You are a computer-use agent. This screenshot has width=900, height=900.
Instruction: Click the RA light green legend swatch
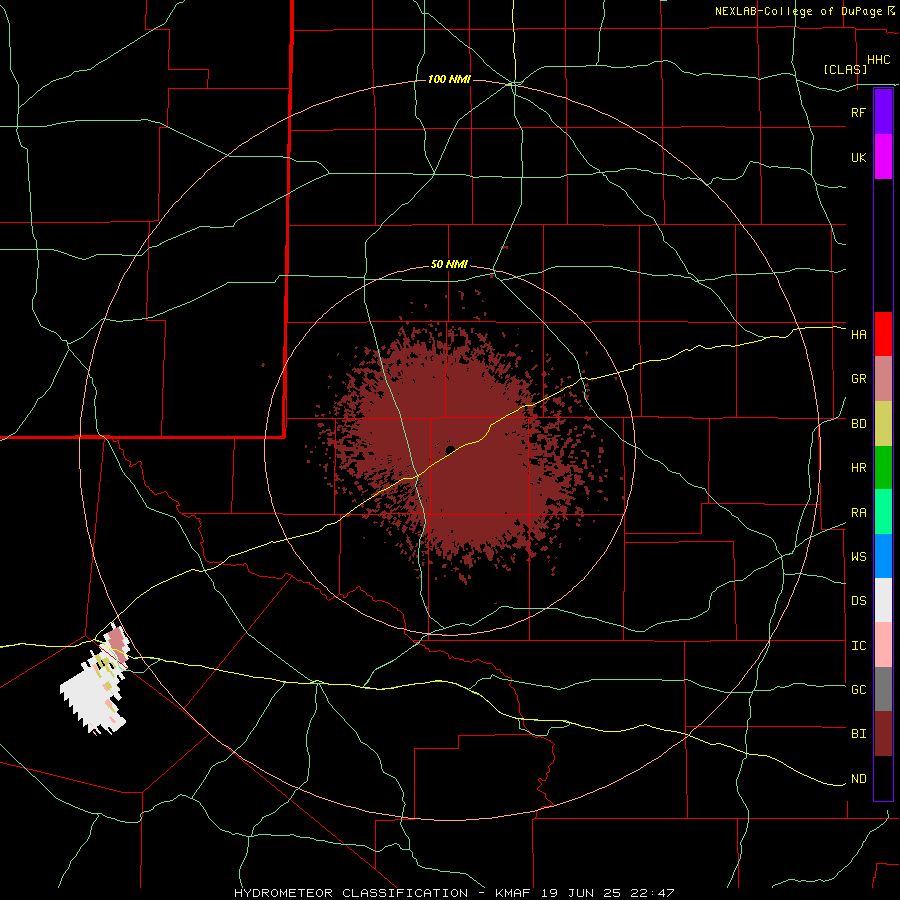(x=883, y=512)
